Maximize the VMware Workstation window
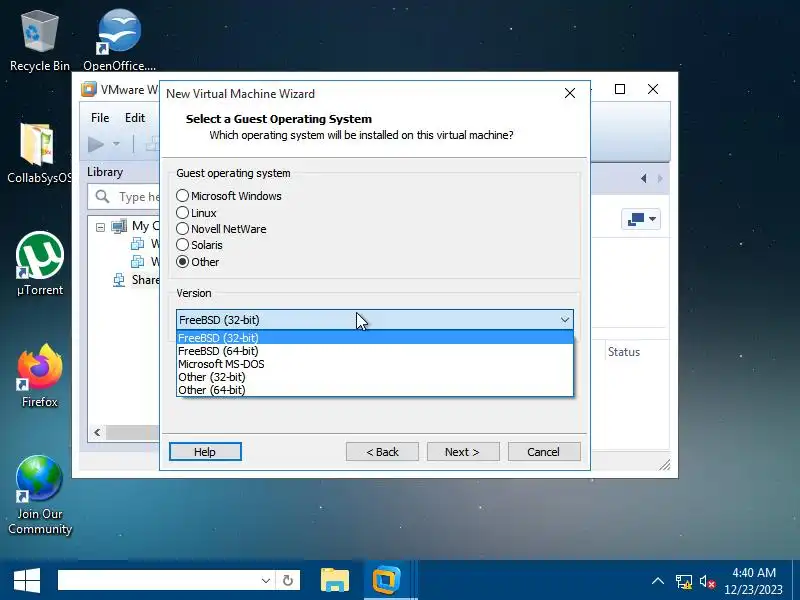 click(x=620, y=89)
